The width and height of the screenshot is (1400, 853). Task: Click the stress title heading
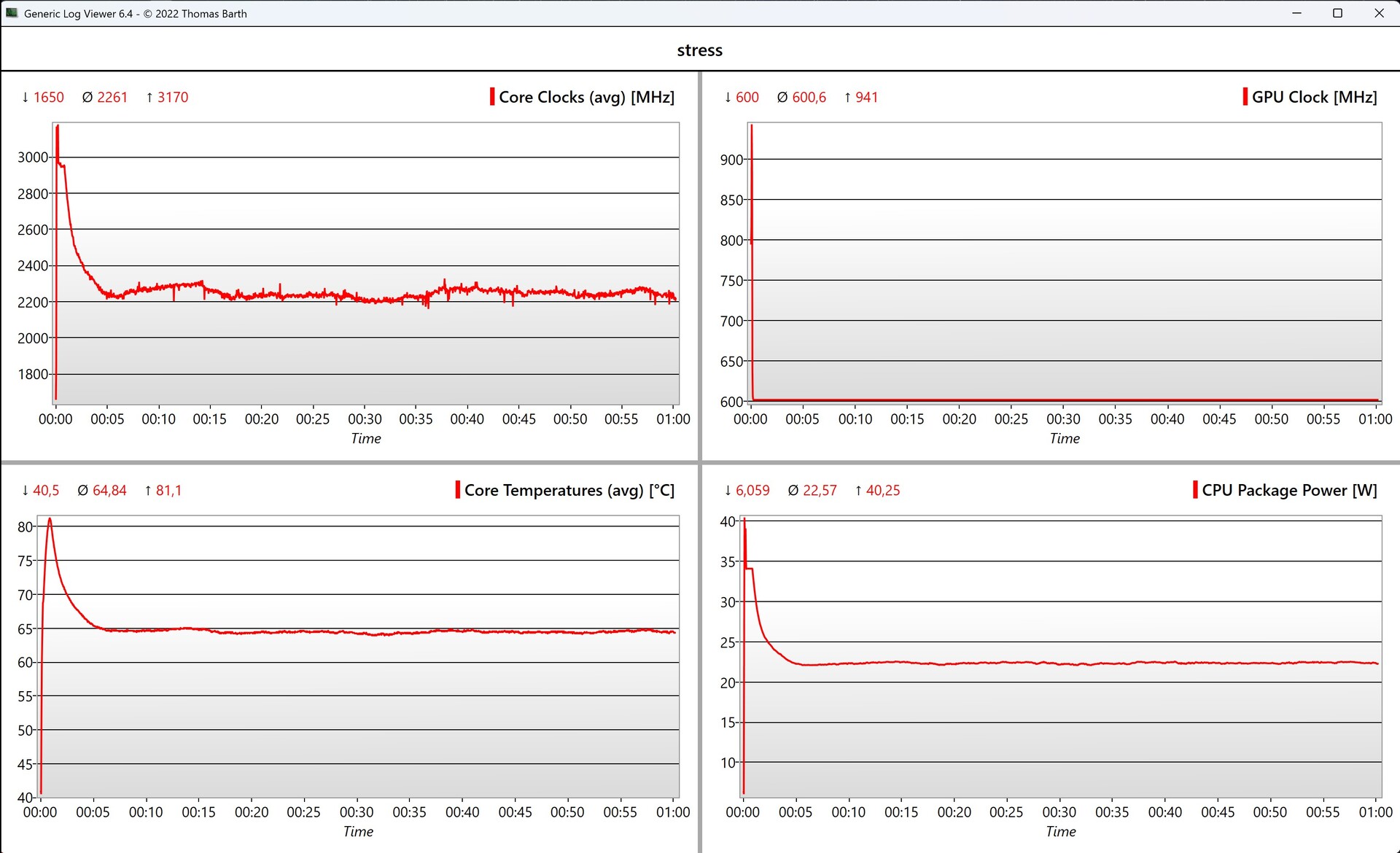[699, 50]
